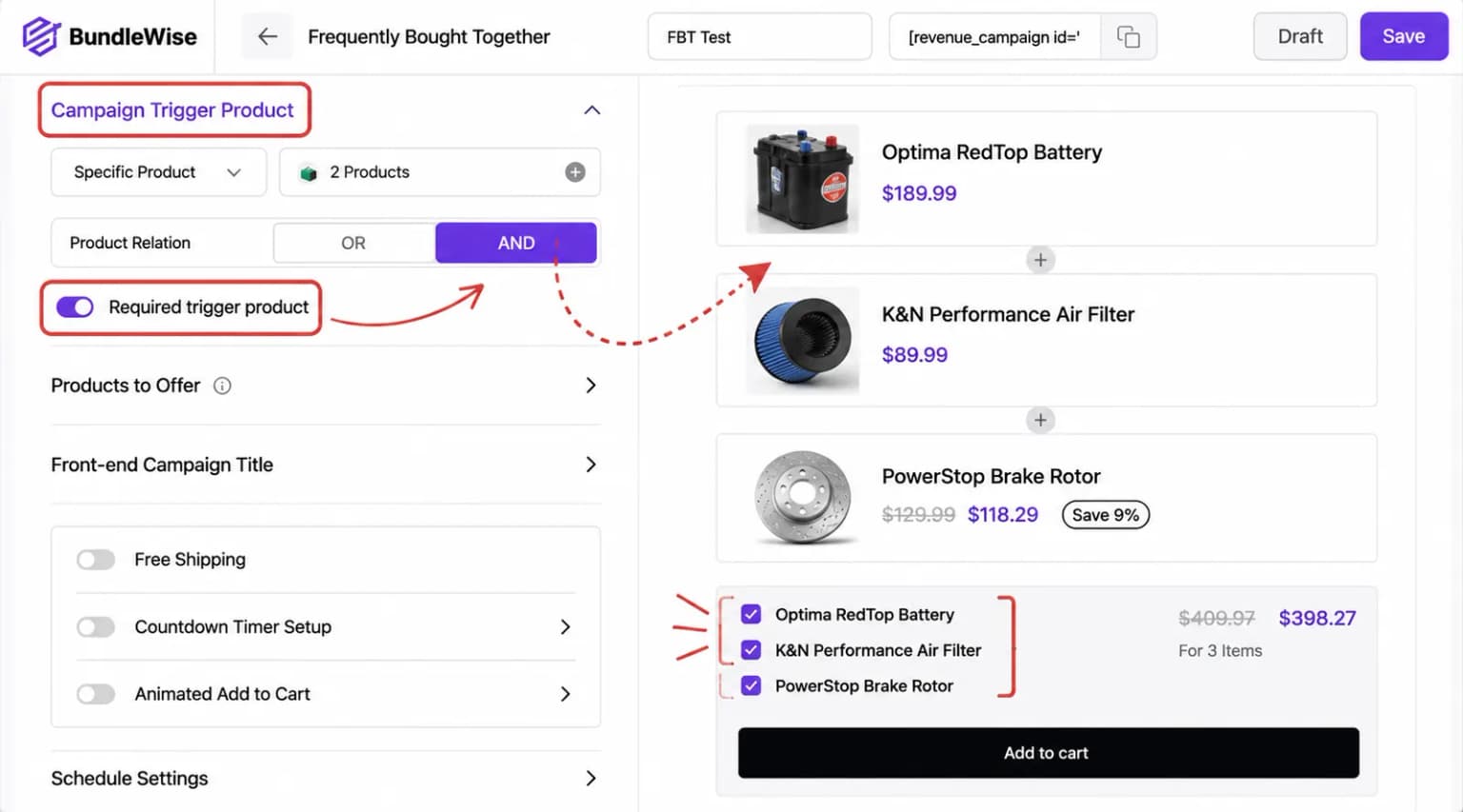The image size is (1463, 812).
Task: Click the Optima RedTop Battery card title
Action: [x=992, y=152]
